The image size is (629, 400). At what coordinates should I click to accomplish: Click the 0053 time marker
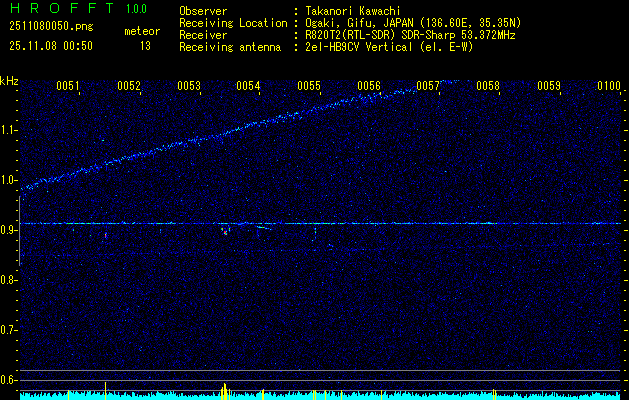pos(189,86)
